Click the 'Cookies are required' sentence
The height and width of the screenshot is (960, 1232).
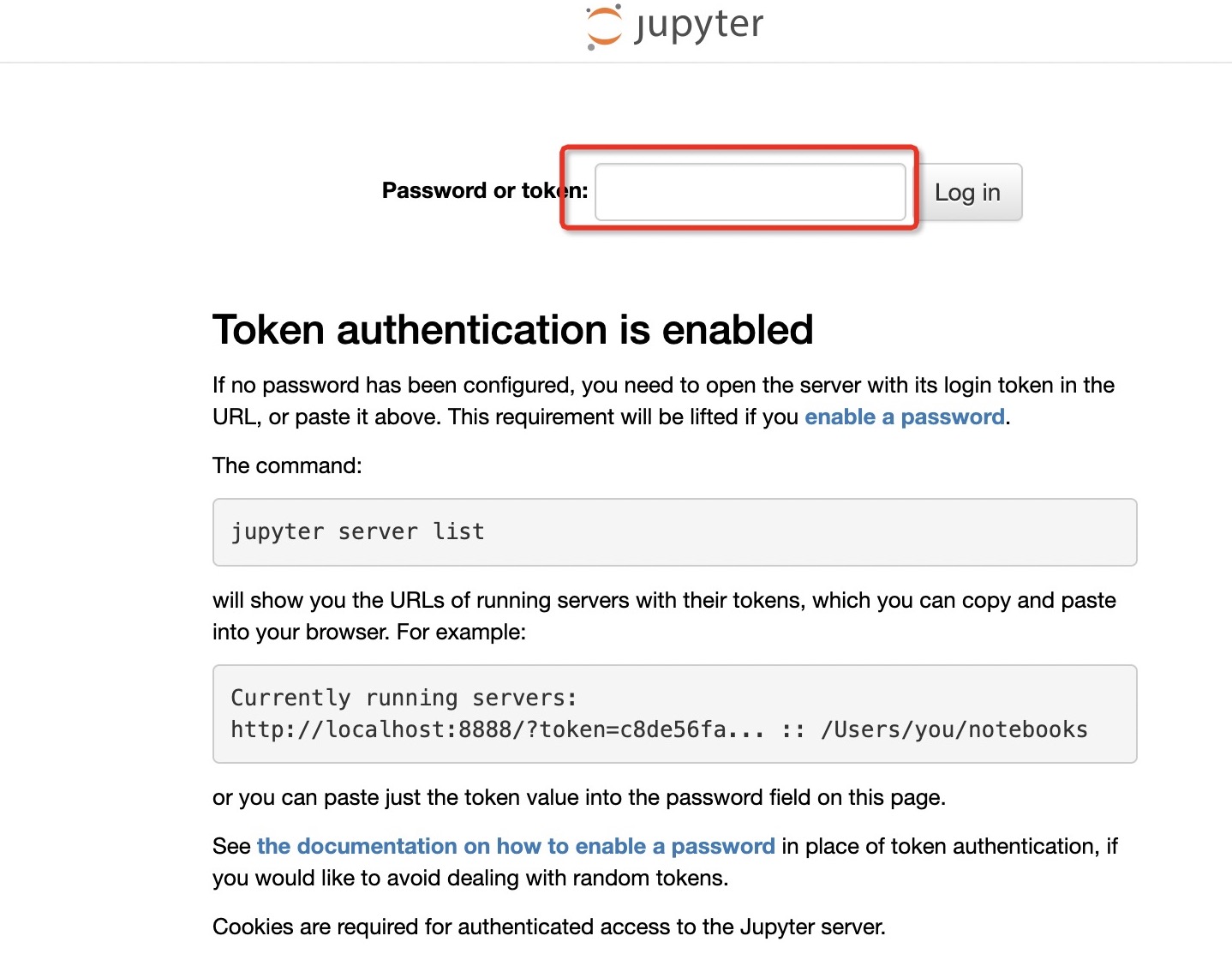pyautogui.click(x=549, y=927)
